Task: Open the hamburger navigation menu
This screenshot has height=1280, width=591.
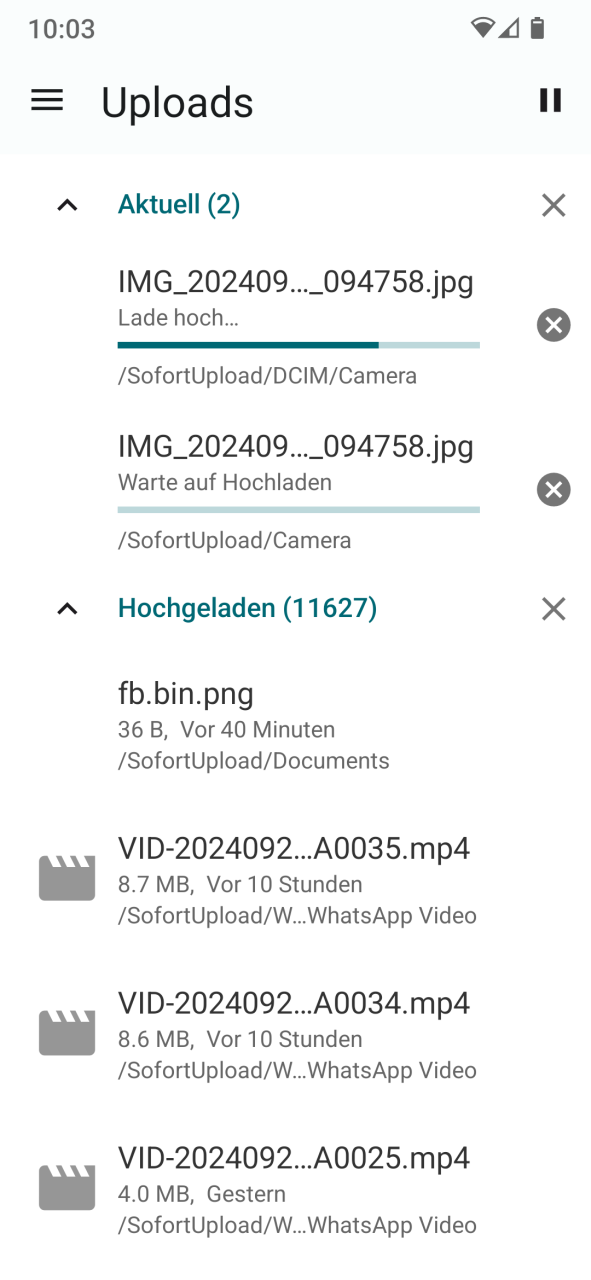Action: click(x=47, y=100)
